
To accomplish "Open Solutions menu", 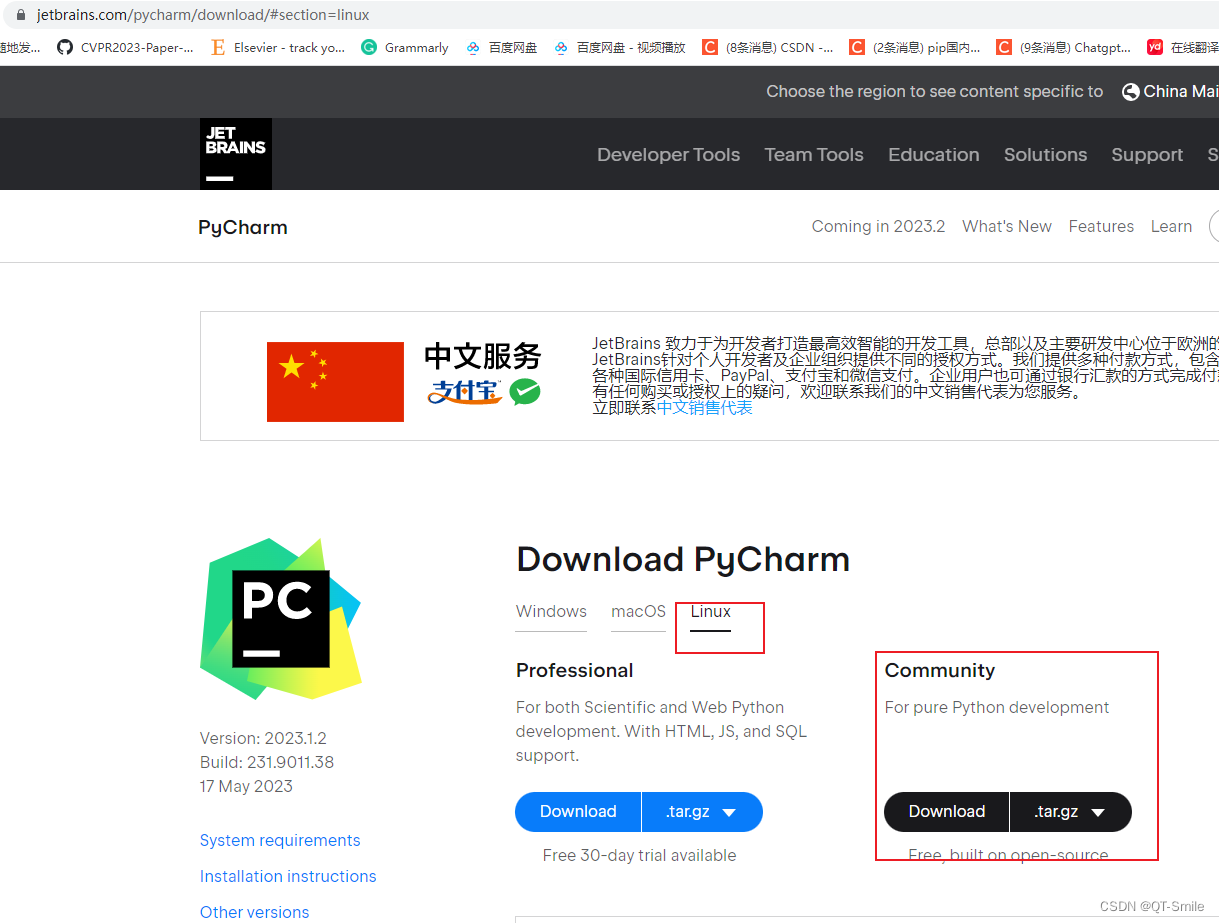I will (1045, 155).
